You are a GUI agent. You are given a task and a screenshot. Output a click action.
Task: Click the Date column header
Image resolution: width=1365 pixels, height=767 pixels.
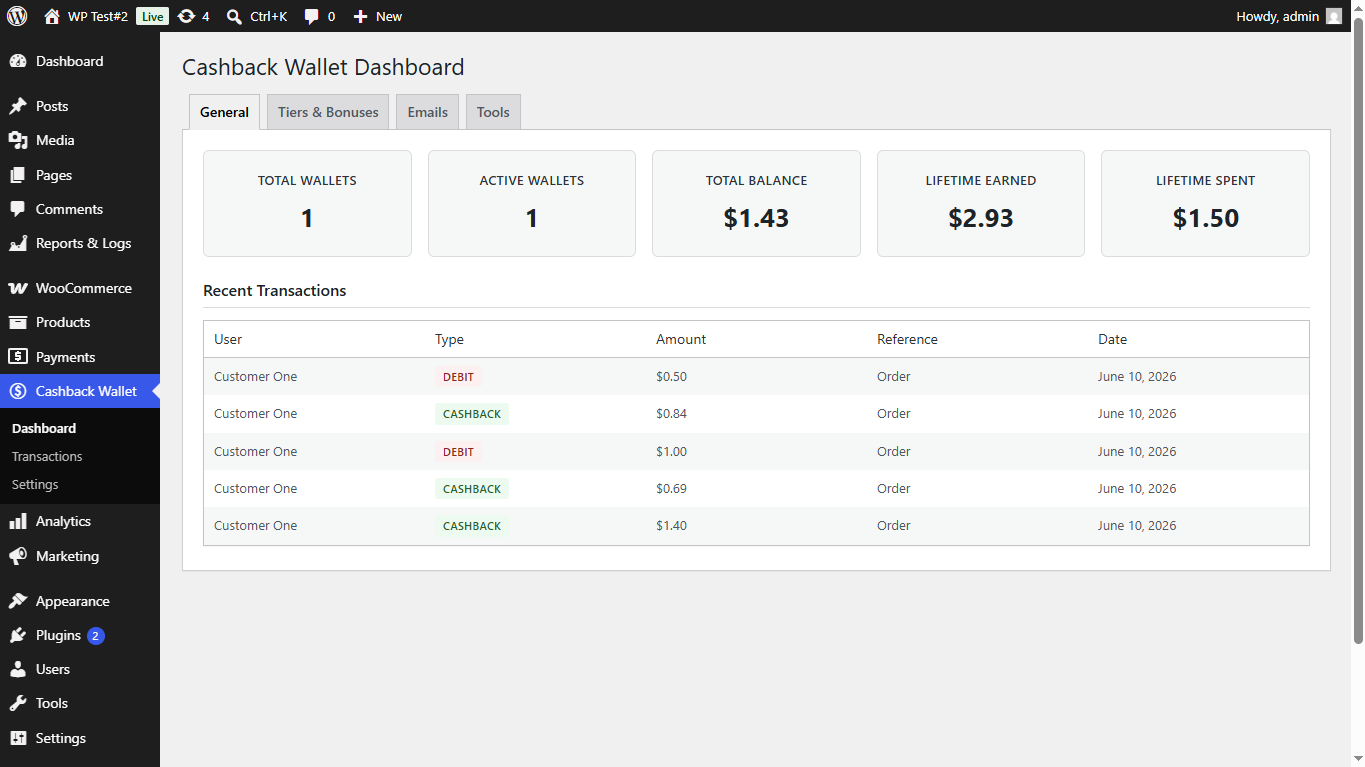click(1112, 339)
